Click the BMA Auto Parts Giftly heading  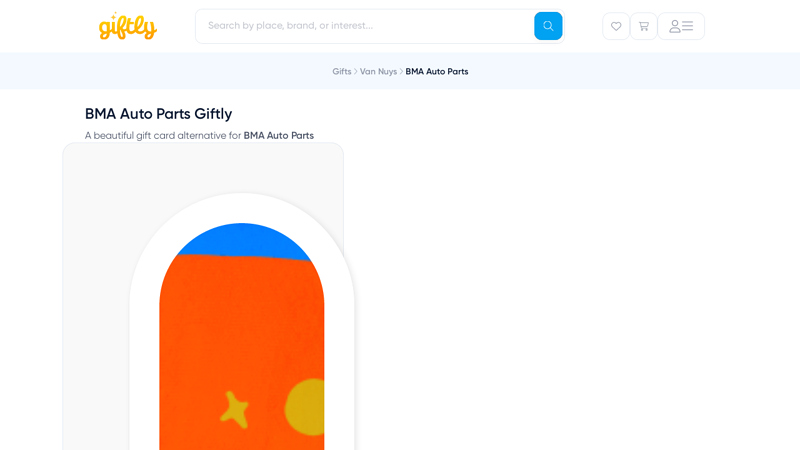(158, 114)
